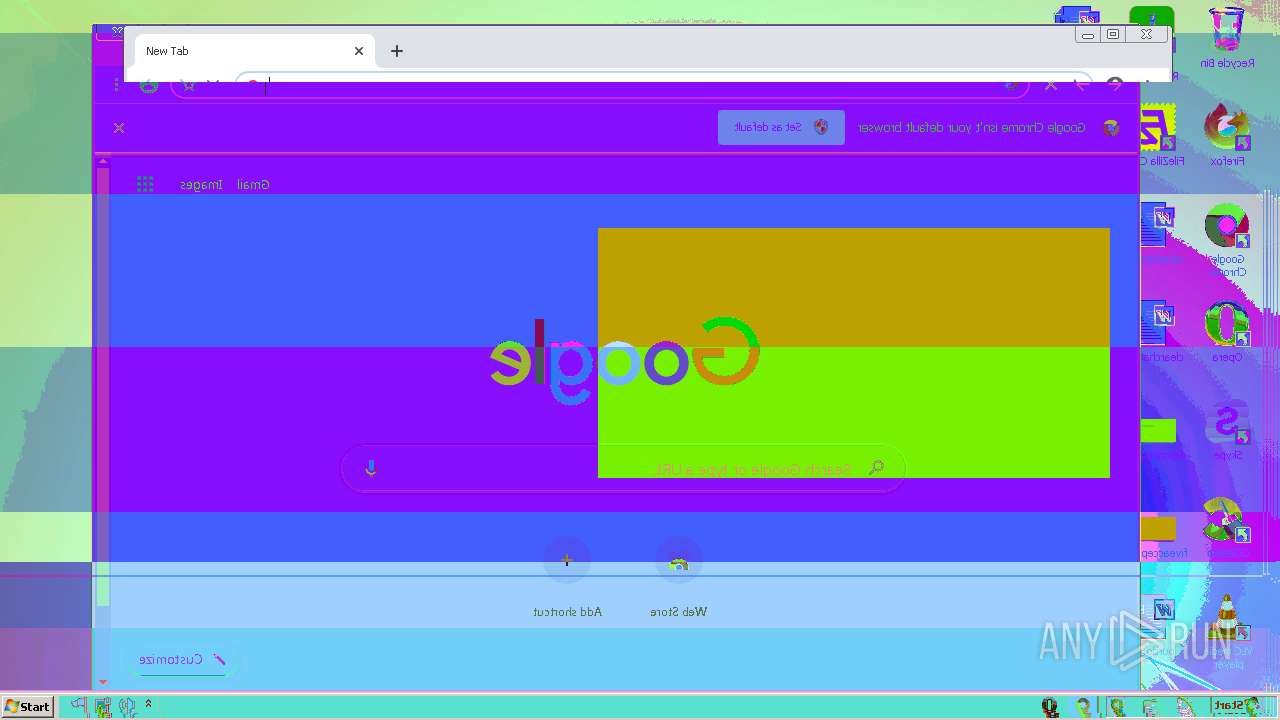The width and height of the screenshot is (1280, 720).
Task: Open the mirrored Chrome profile avatar
Action: point(149,85)
